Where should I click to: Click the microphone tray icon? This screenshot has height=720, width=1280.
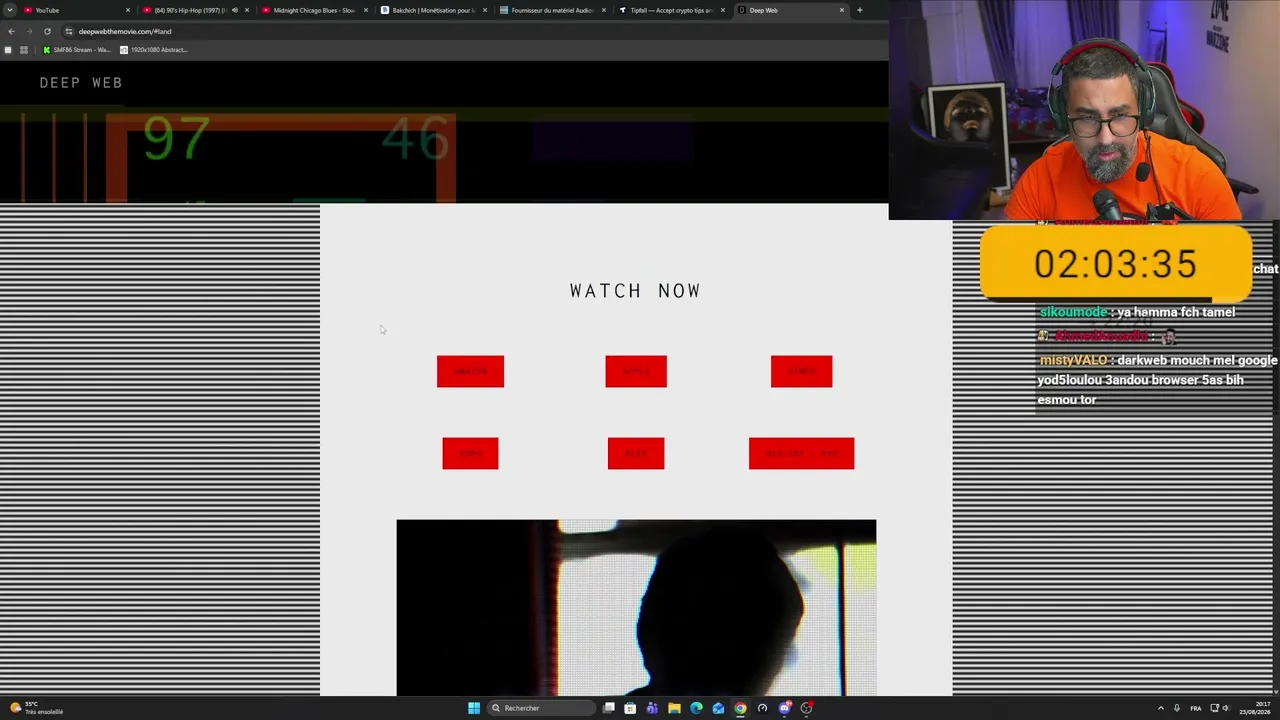[x=1177, y=708]
